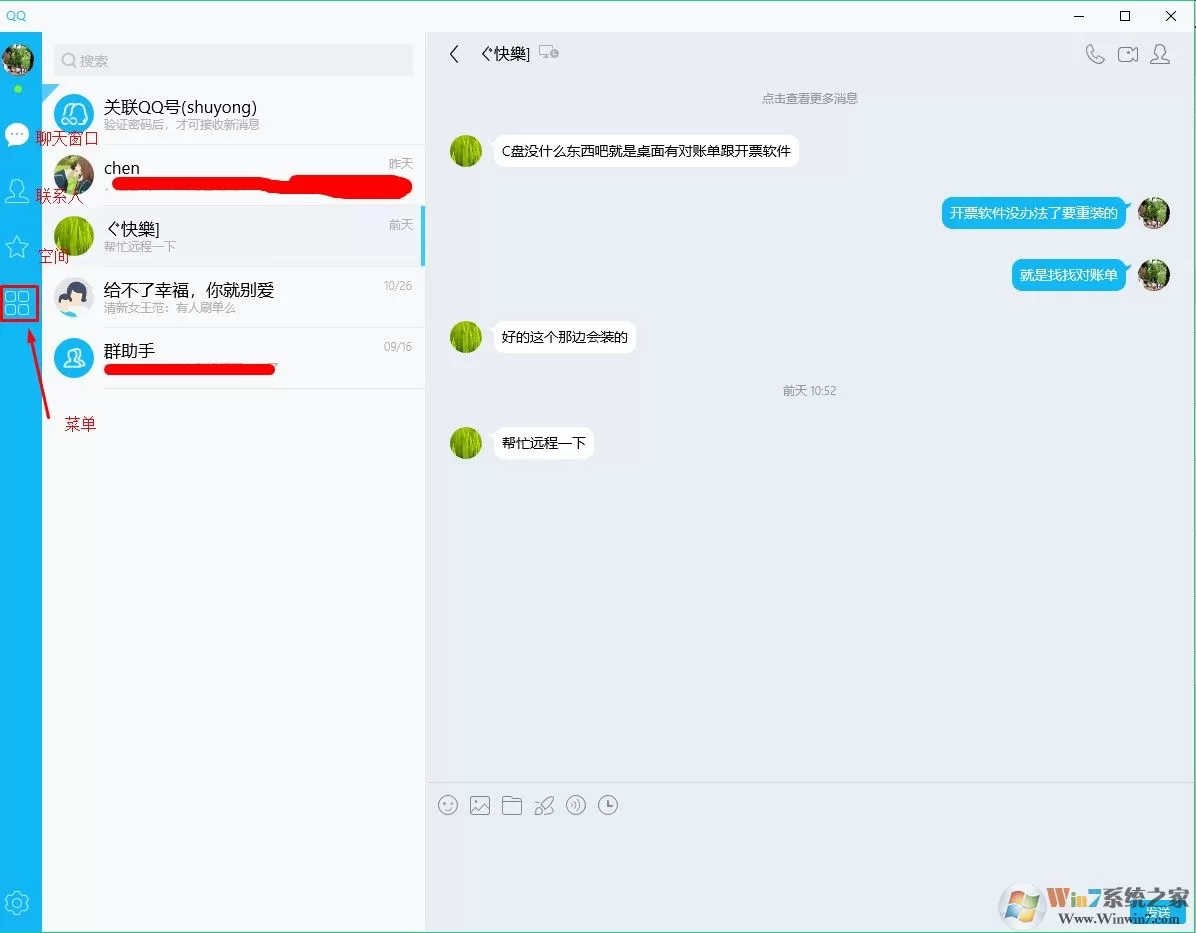Open the Qzone star icon
1196x933 pixels.
click(17, 246)
